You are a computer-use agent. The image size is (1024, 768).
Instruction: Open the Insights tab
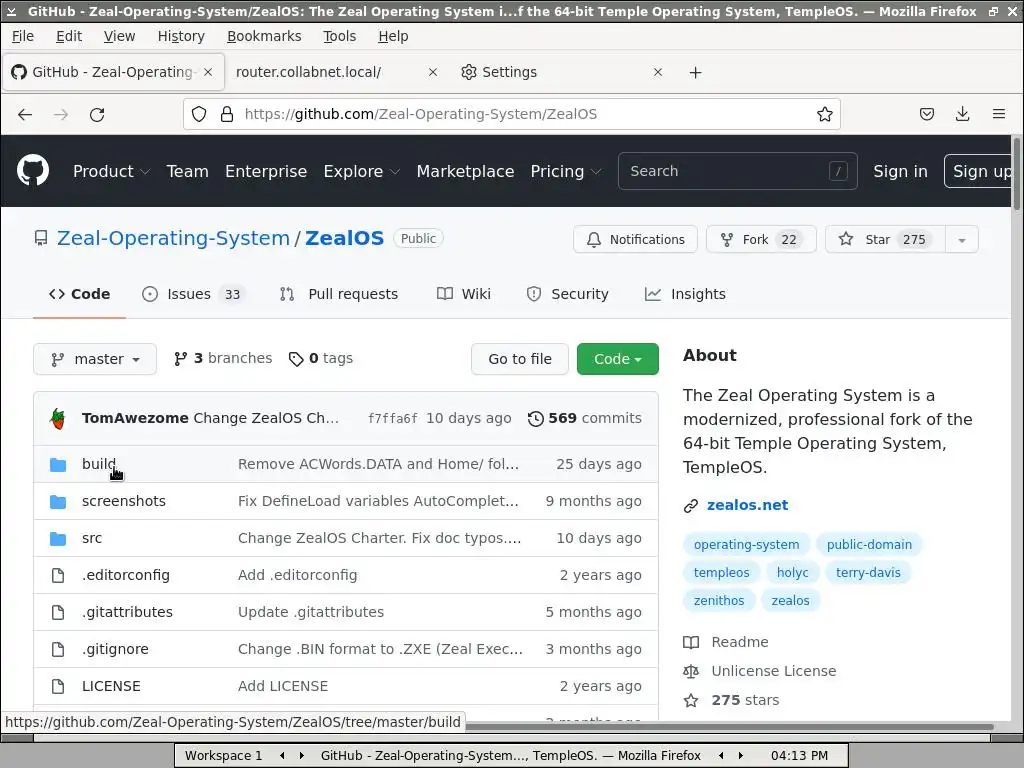(685, 295)
